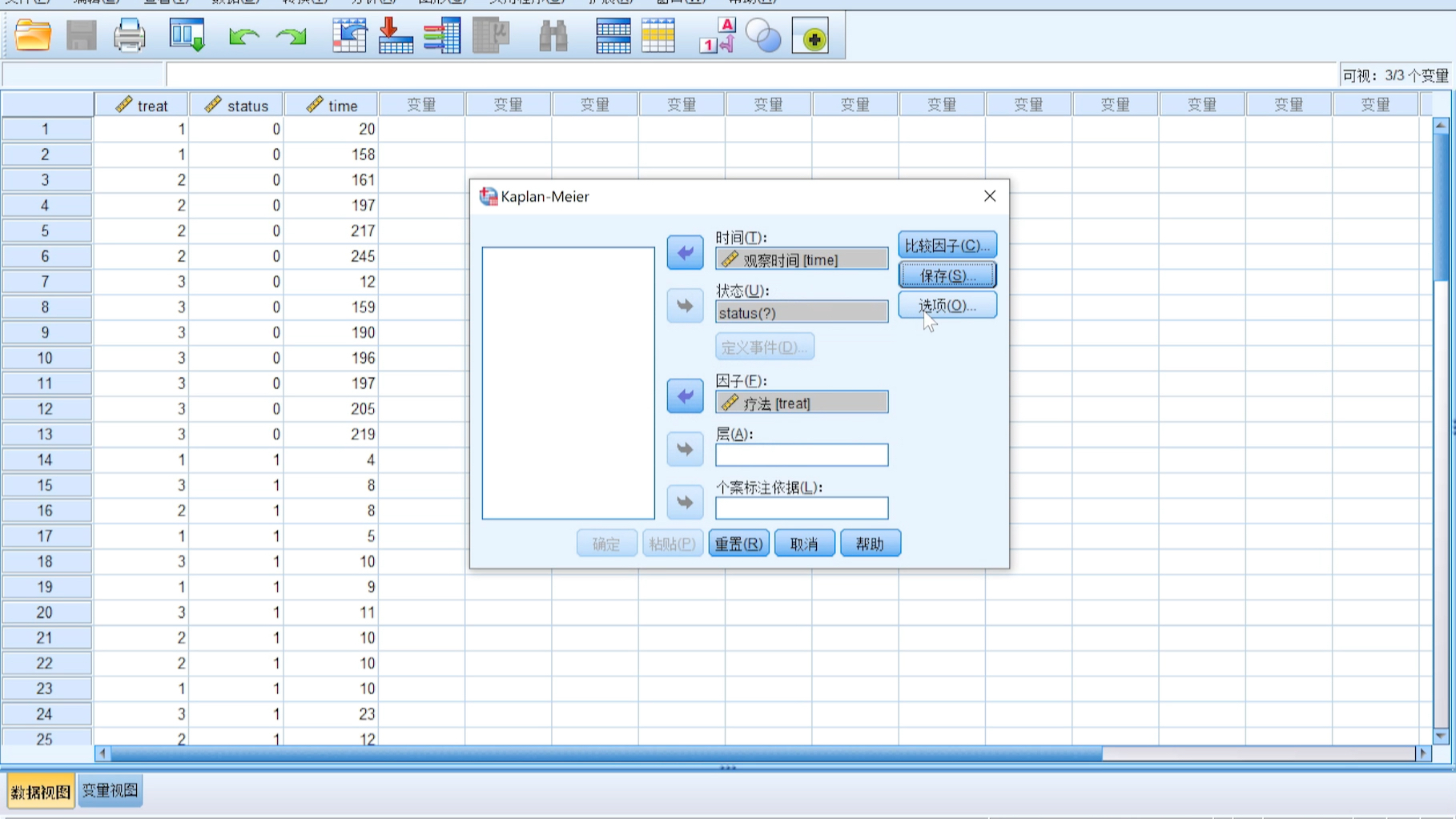Select the status column header
This screenshot has height=819, width=1456.
(x=236, y=105)
